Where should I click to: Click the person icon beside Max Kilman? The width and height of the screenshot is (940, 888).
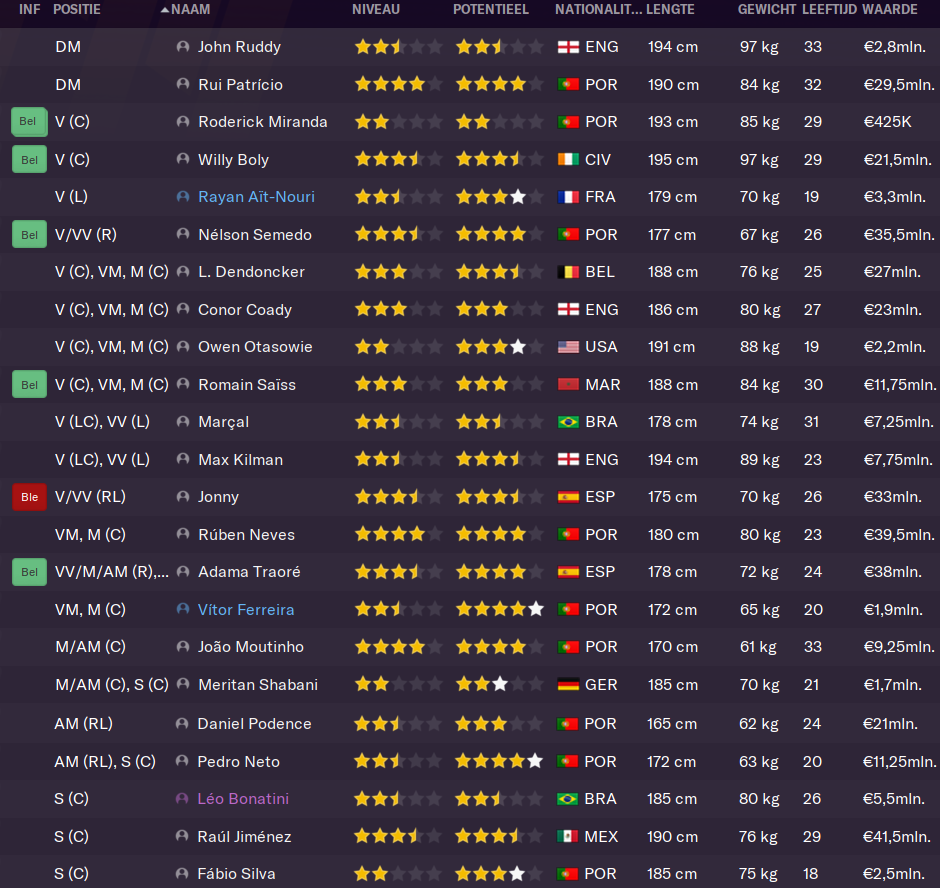coord(183,459)
